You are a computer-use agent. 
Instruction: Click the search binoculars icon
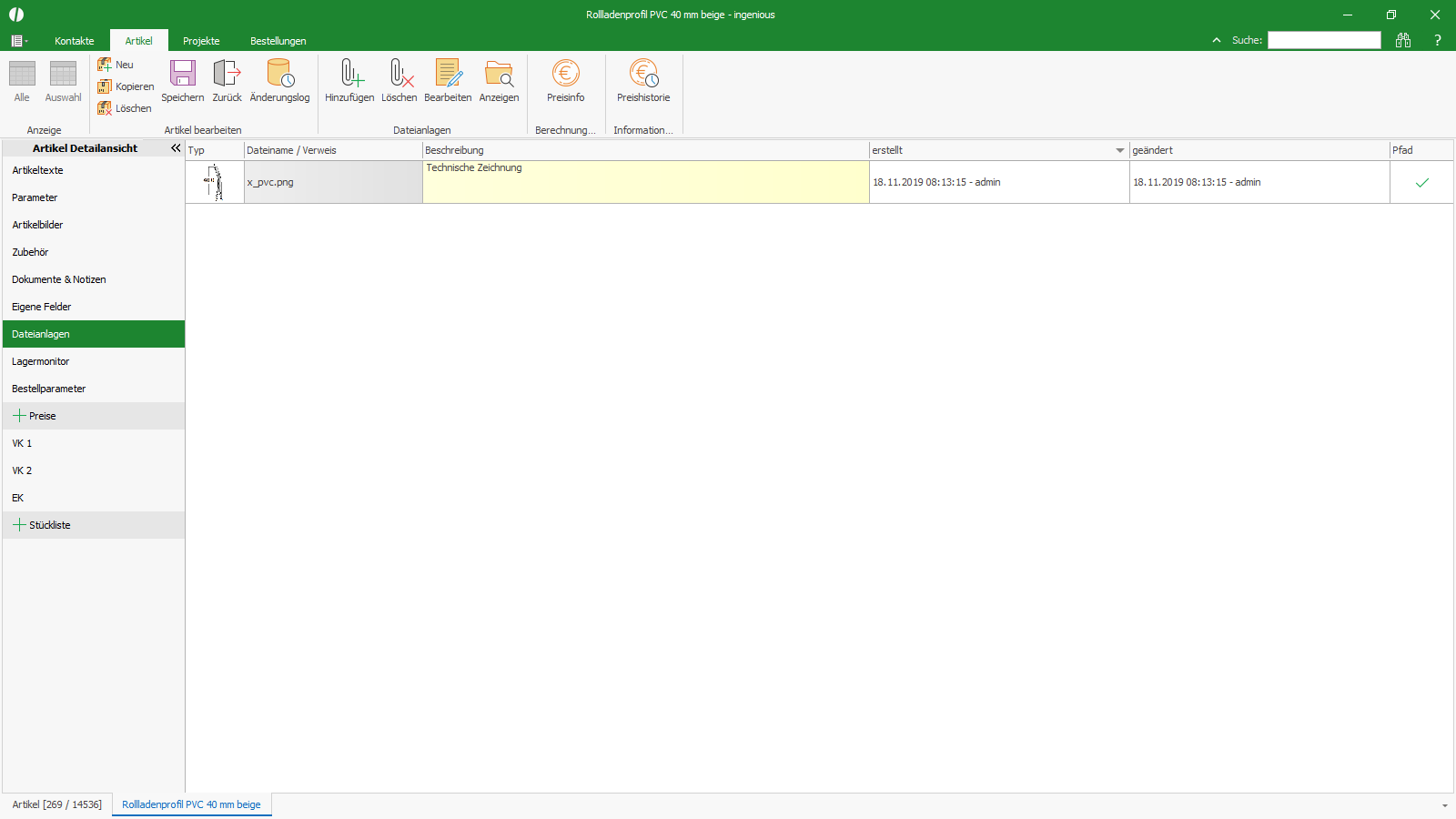click(x=1403, y=40)
